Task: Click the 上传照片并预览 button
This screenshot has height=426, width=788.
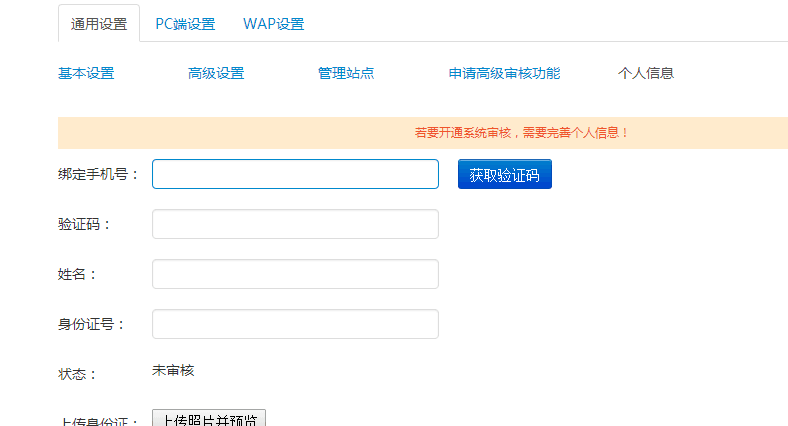Action: click(x=209, y=418)
